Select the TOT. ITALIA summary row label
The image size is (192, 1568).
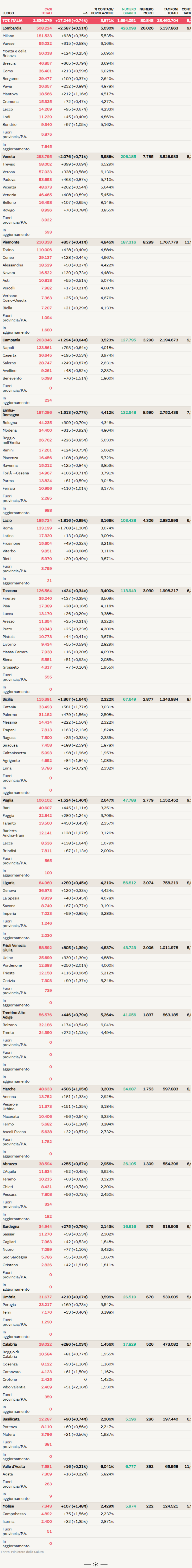[12, 21]
